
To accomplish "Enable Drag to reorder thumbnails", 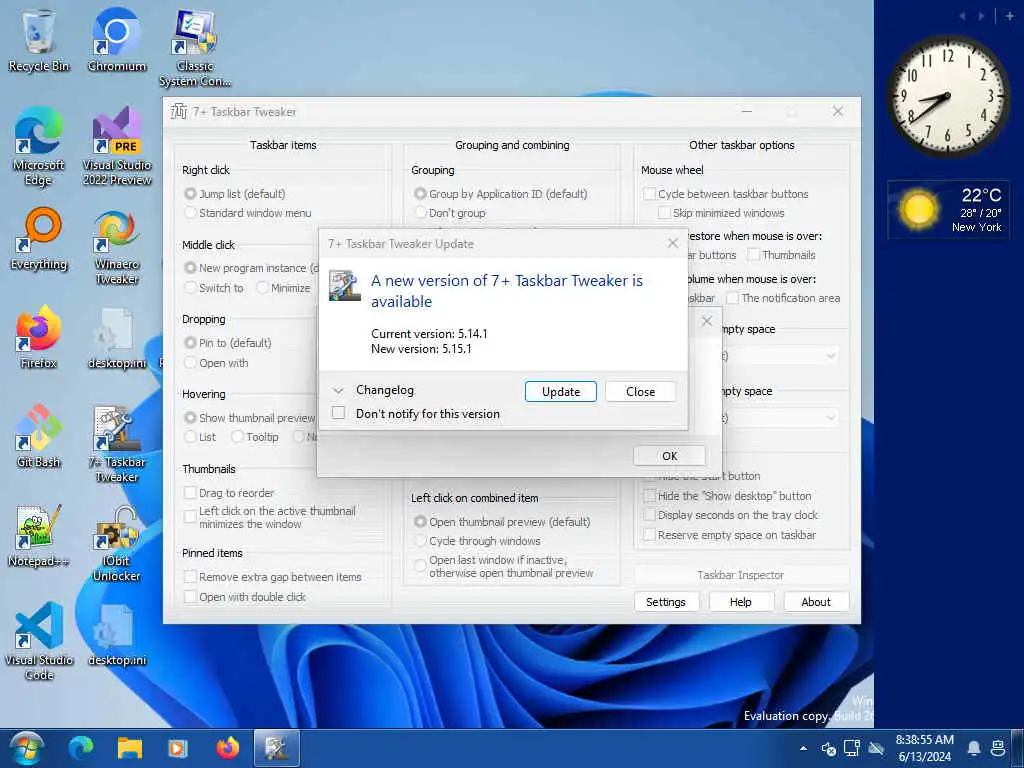I will (x=190, y=492).
